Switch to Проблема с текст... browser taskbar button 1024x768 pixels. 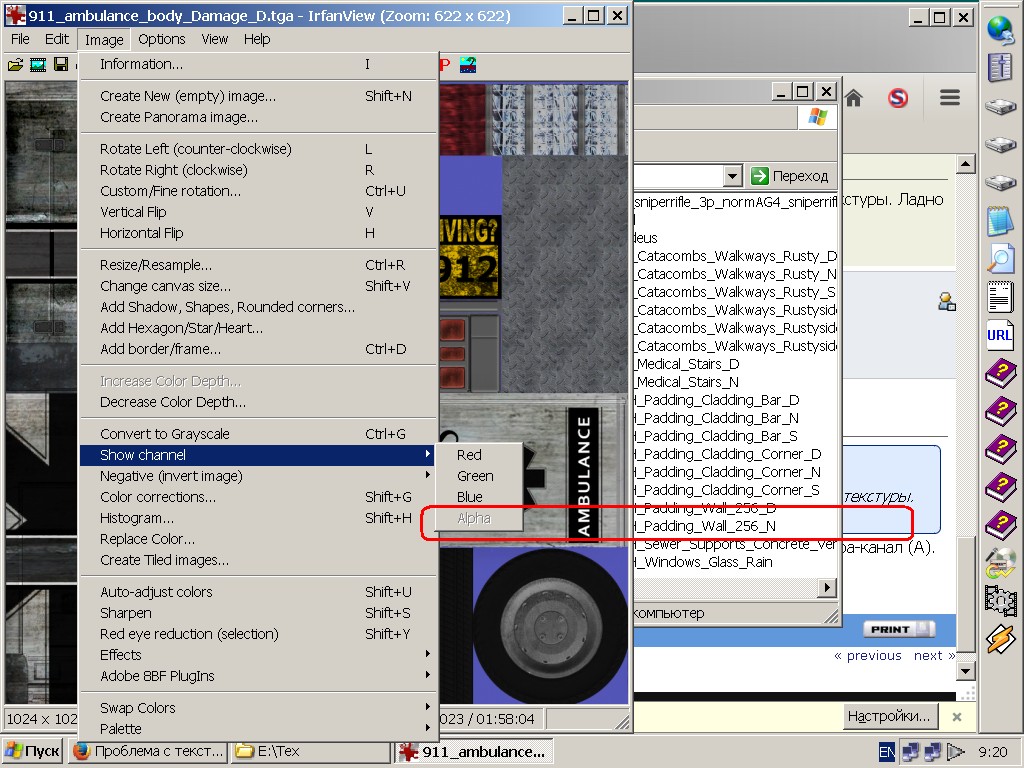point(149,752)
